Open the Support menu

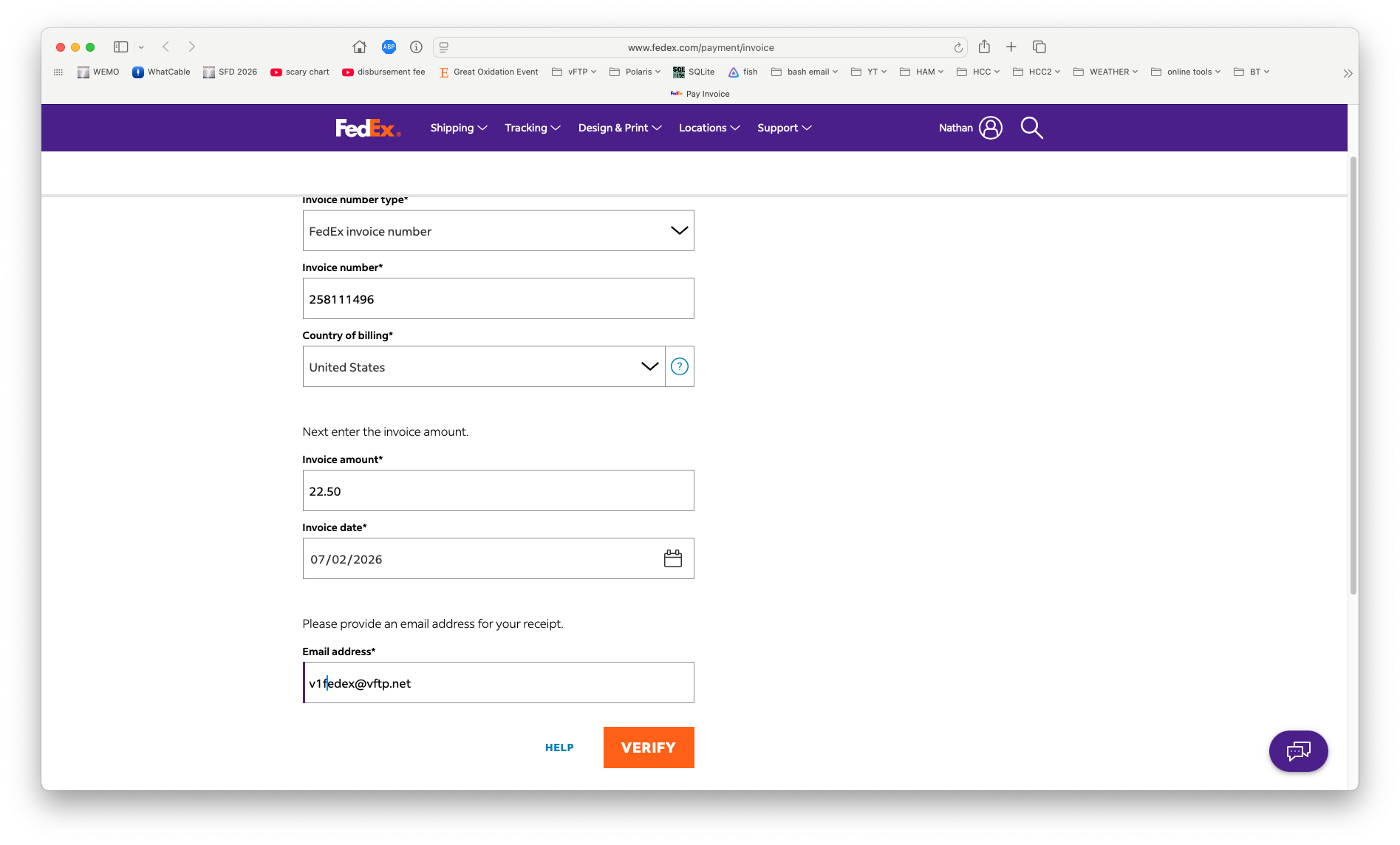coord(784,128)
